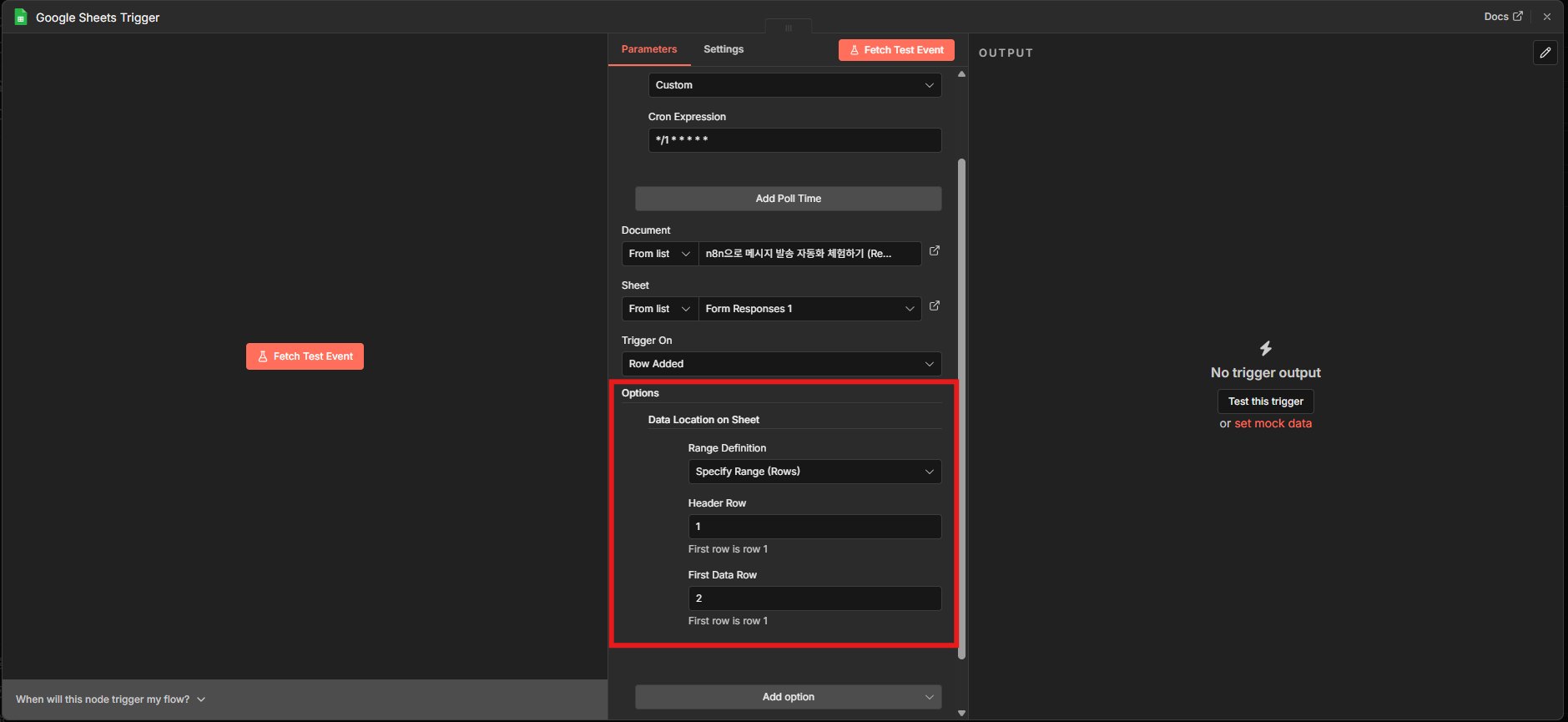
Task: Switch to the Settings tab
Action: pos(723,49)
